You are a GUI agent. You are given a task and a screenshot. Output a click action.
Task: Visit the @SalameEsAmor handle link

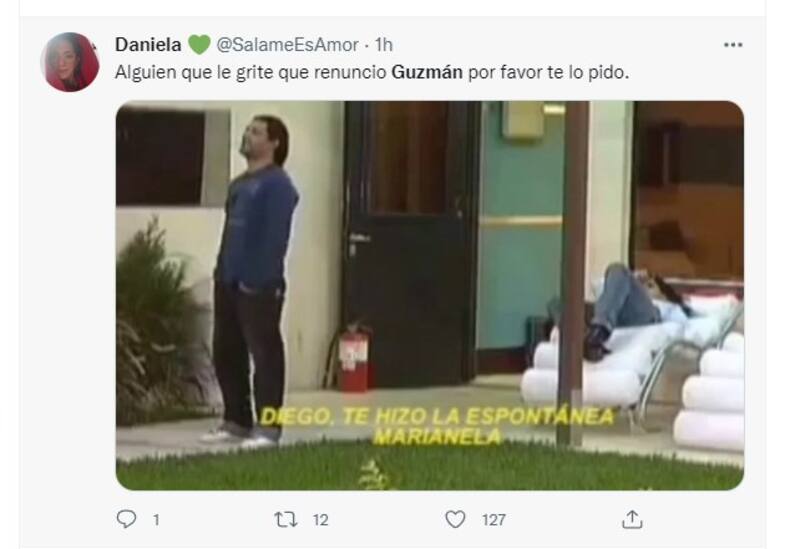tap(287, 45)
